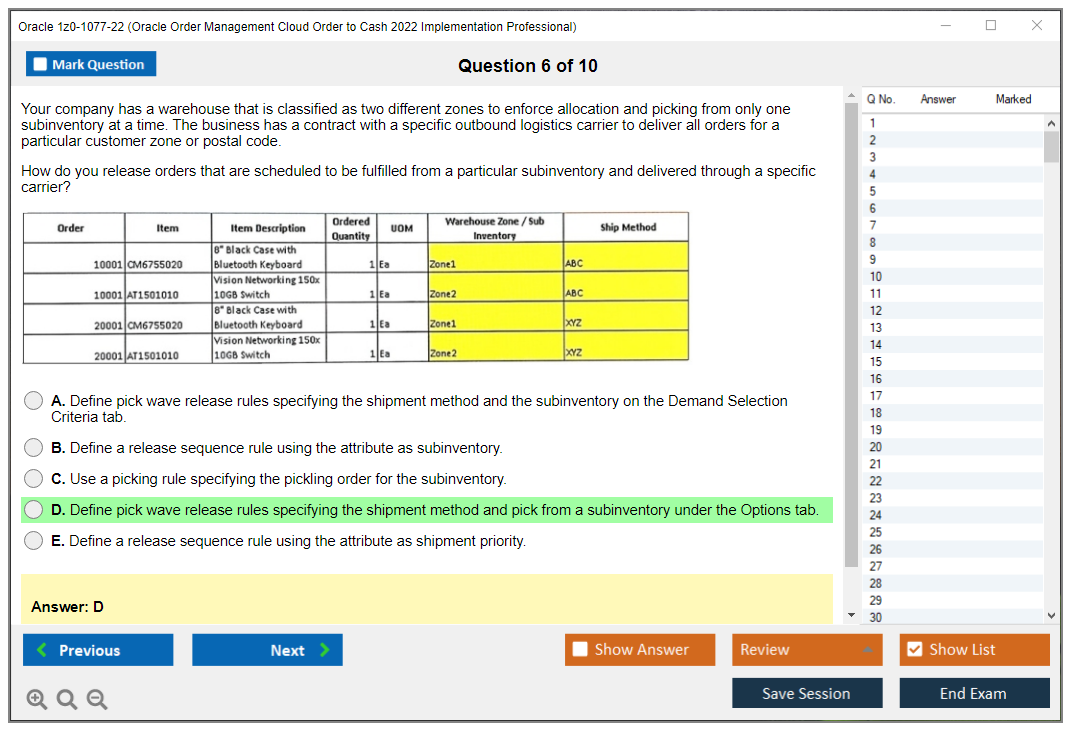
Task: Click the zoom in magnifier icon
Action: (36, 699)
